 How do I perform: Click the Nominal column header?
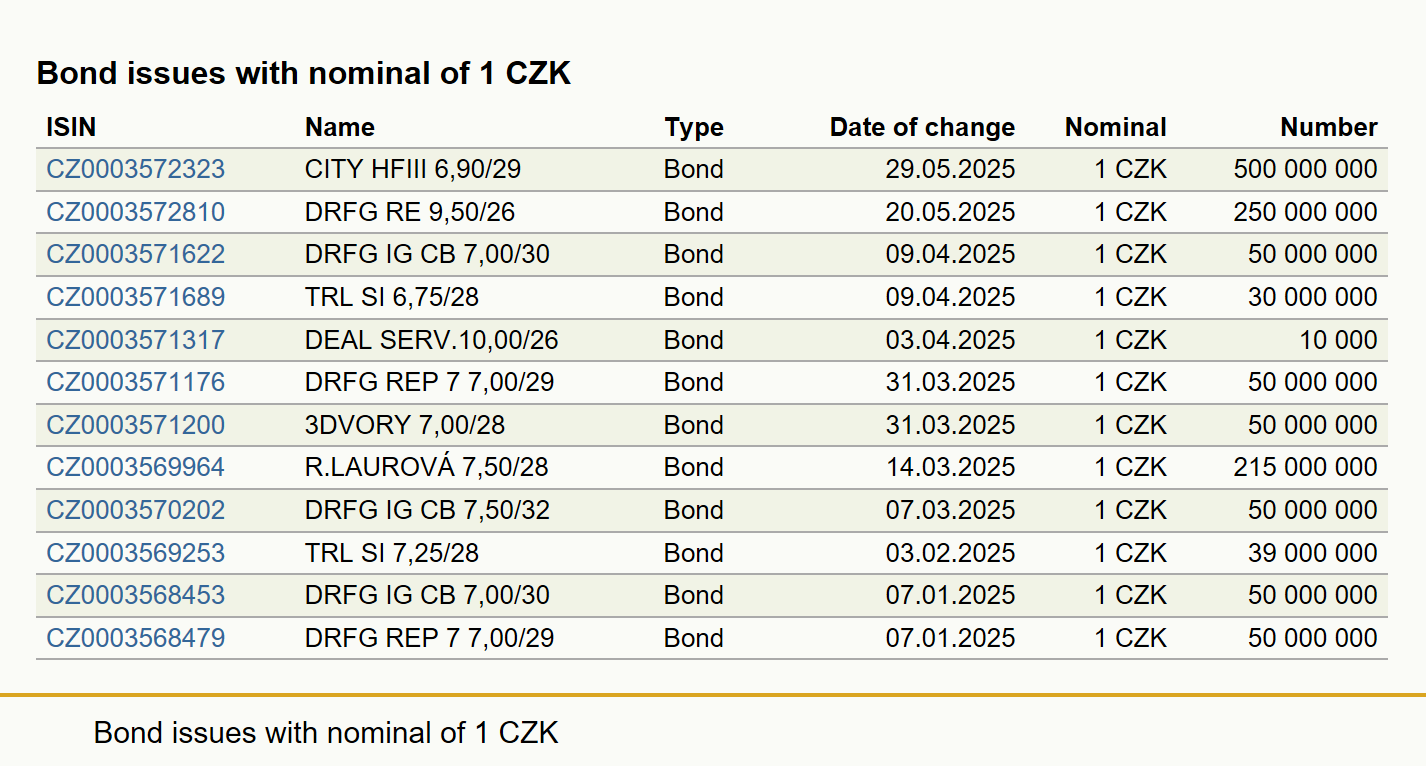coord(1116,127)
